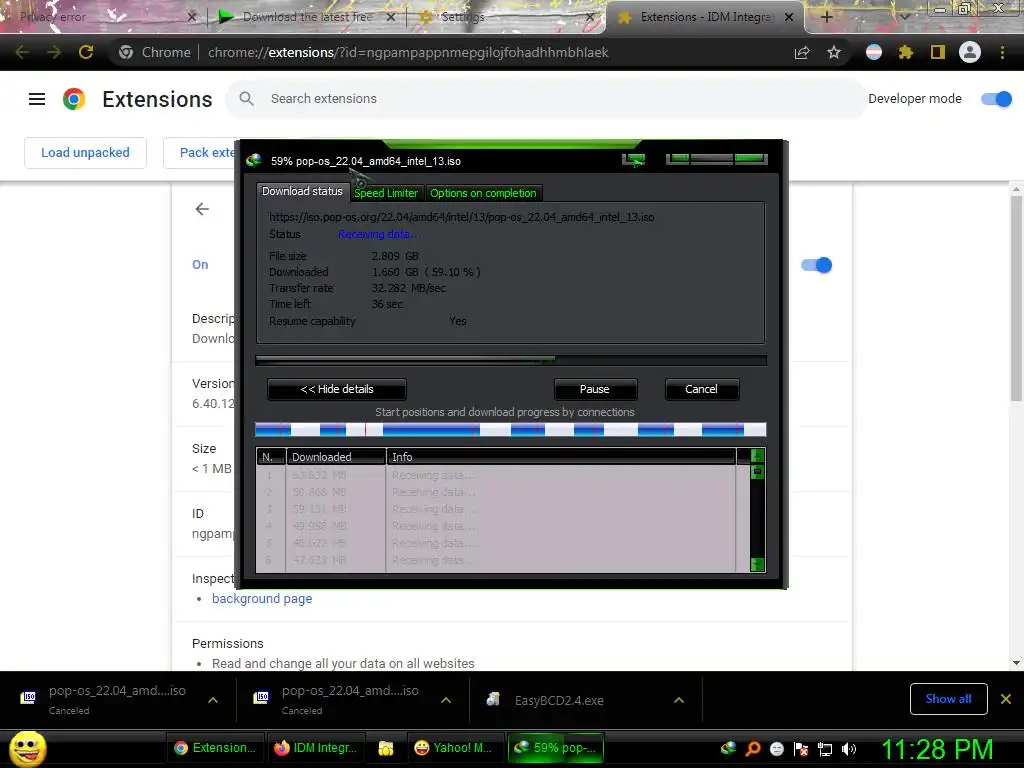The width and height of the screenshot is (1024, 768).
Task: Open the new tab plus button
Action: (x=826, y=17)
